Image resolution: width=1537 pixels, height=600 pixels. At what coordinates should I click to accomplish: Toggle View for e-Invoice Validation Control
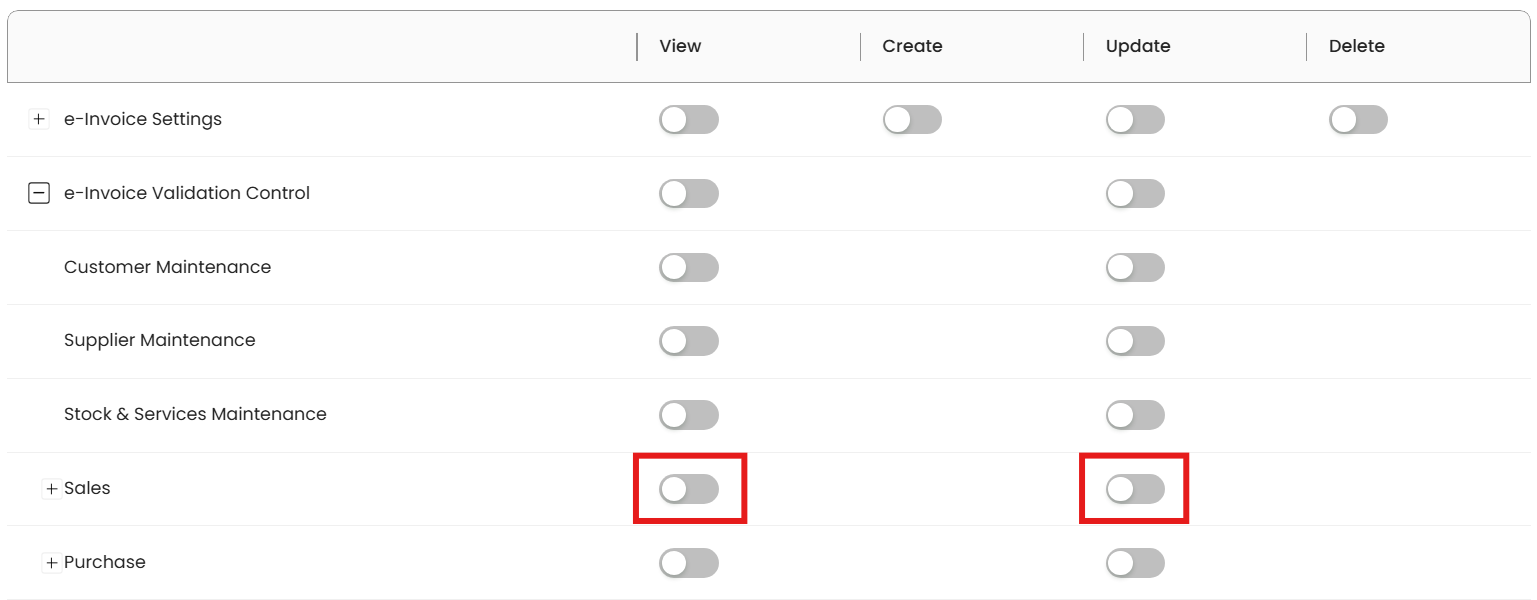pos(688,194)
